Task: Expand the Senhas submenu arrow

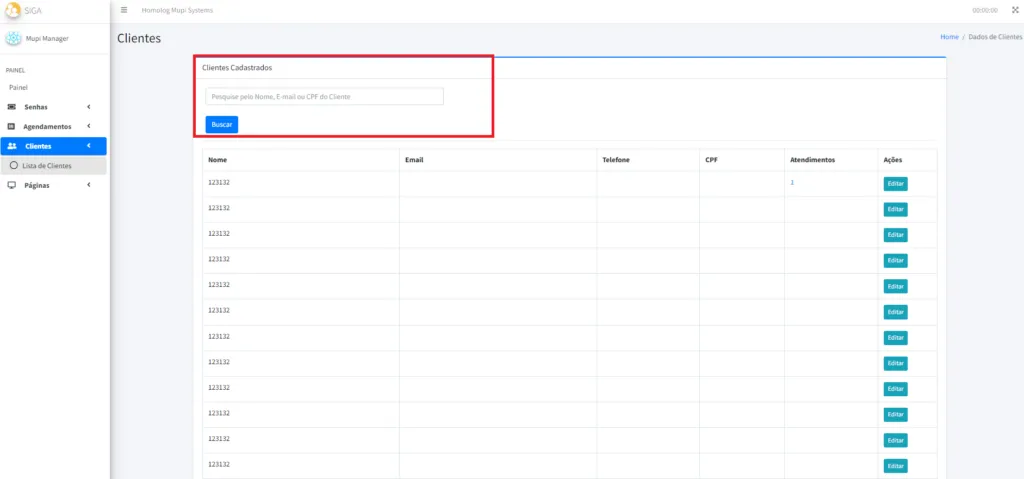Action: pos(89,107)
